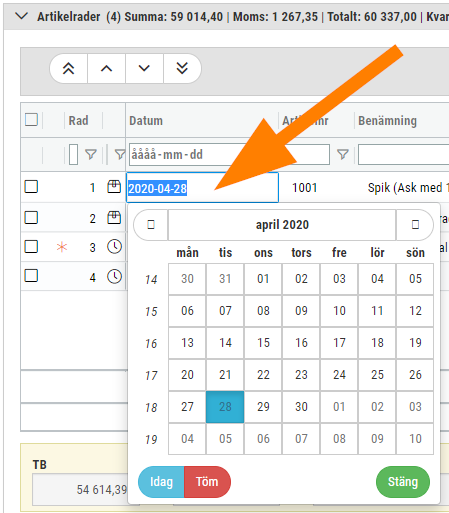Go to next month in calendar
The height and width of the screenshot is (513, 449).
415,225
